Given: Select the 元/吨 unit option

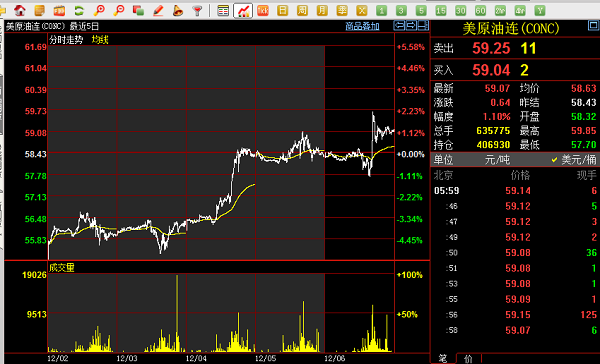Looking at the screenshot, I should [497, 160].
